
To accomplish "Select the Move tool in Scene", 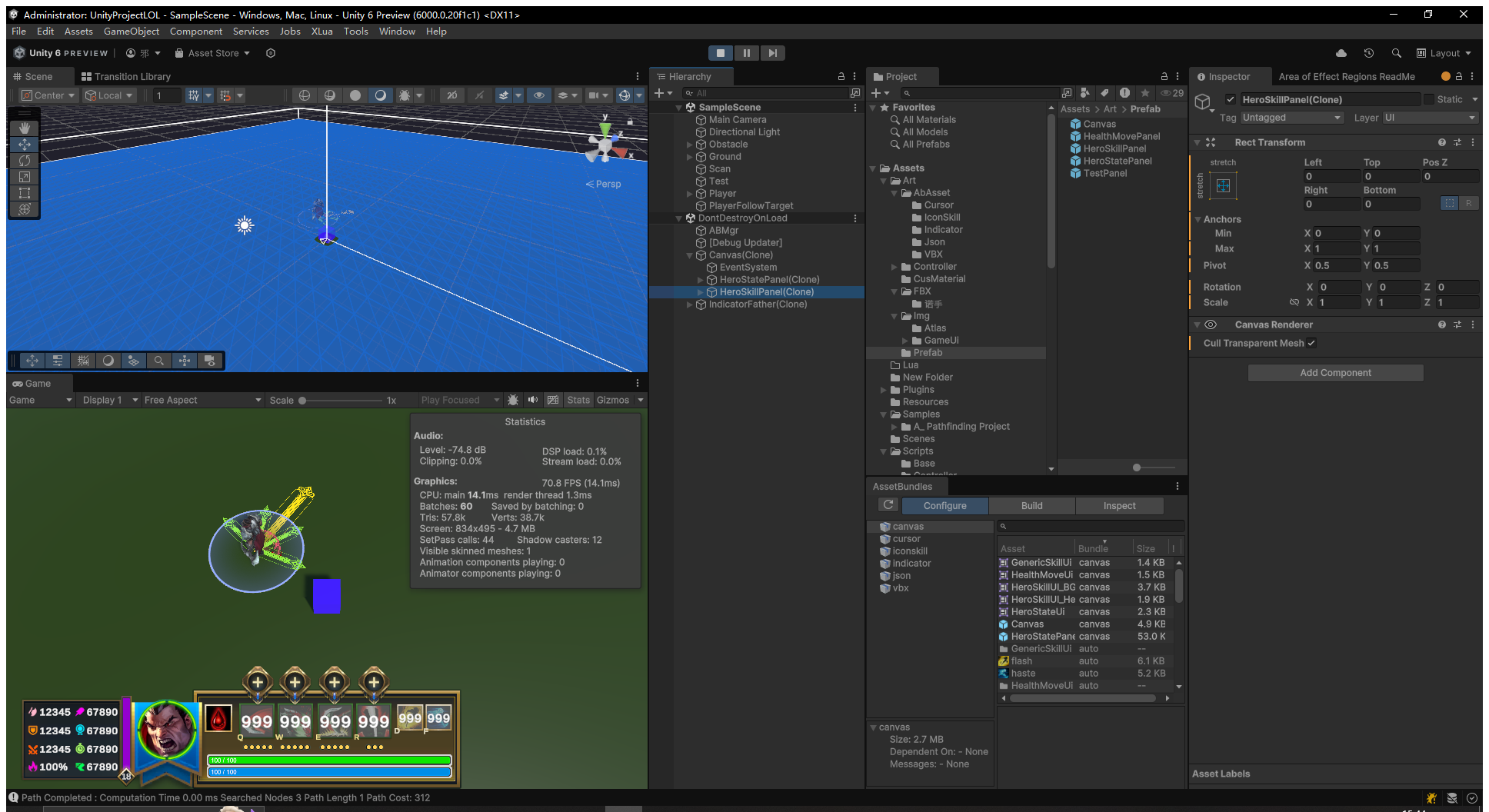I will click(x=25, y=144).
